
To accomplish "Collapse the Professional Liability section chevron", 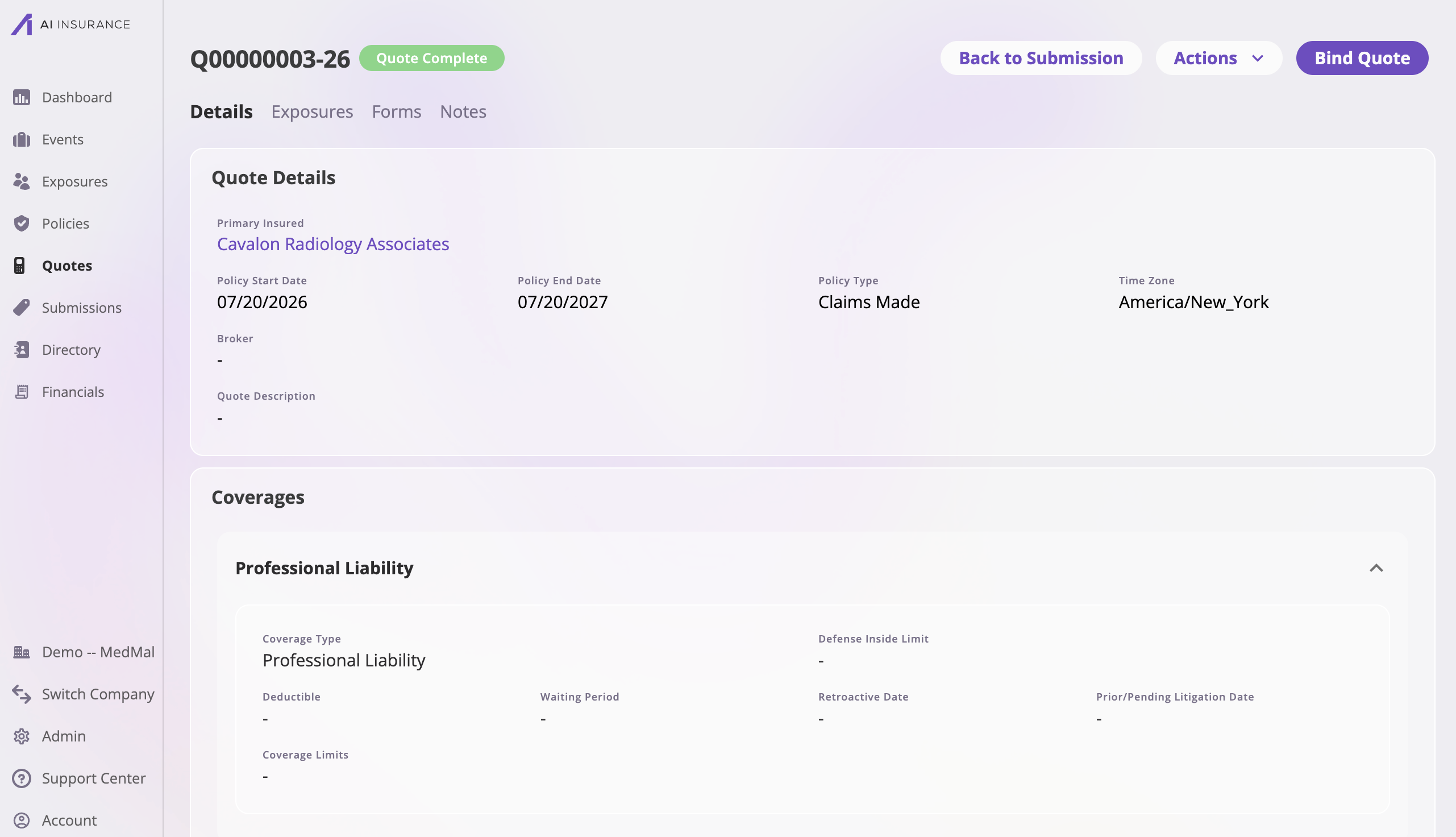I will point(1376,568).
